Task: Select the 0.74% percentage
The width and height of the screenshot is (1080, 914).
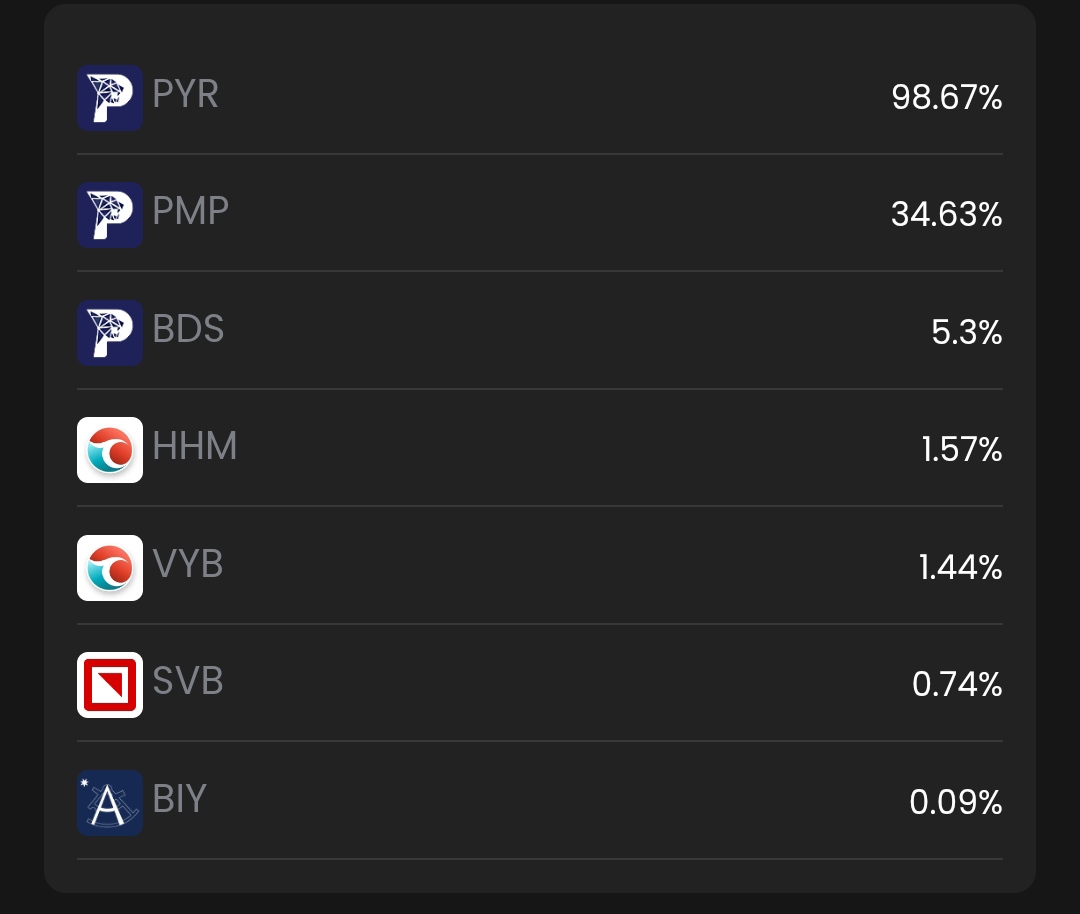Action: tap(956, 685)
